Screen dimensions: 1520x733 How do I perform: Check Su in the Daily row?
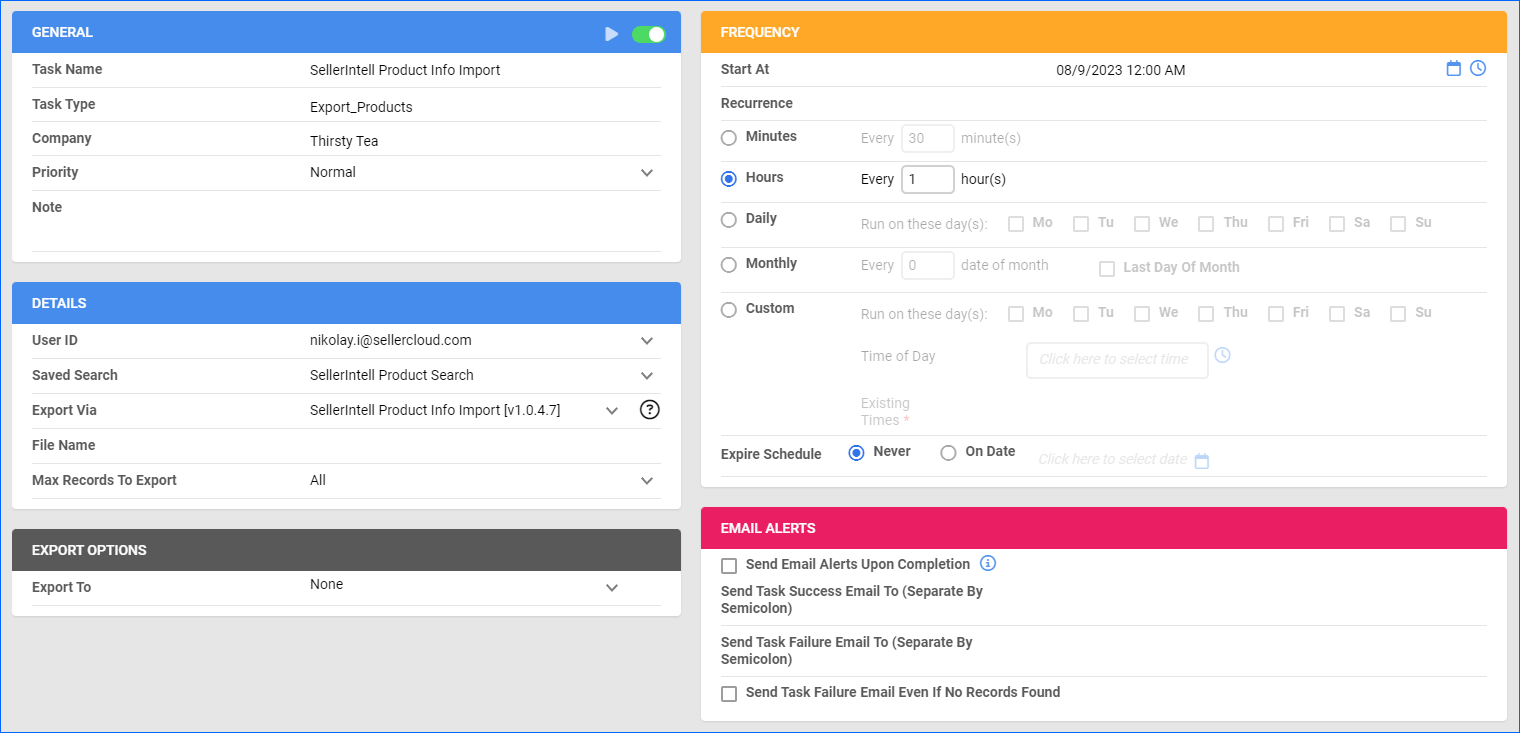click(1398, 223)
